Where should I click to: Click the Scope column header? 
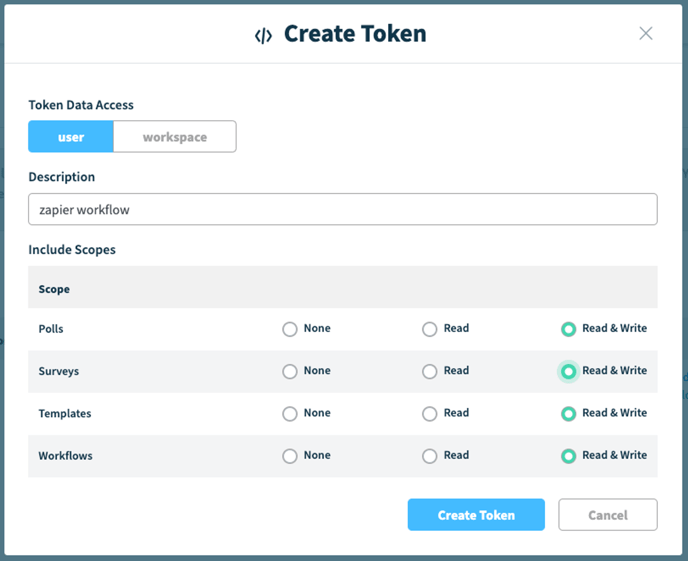54,289
